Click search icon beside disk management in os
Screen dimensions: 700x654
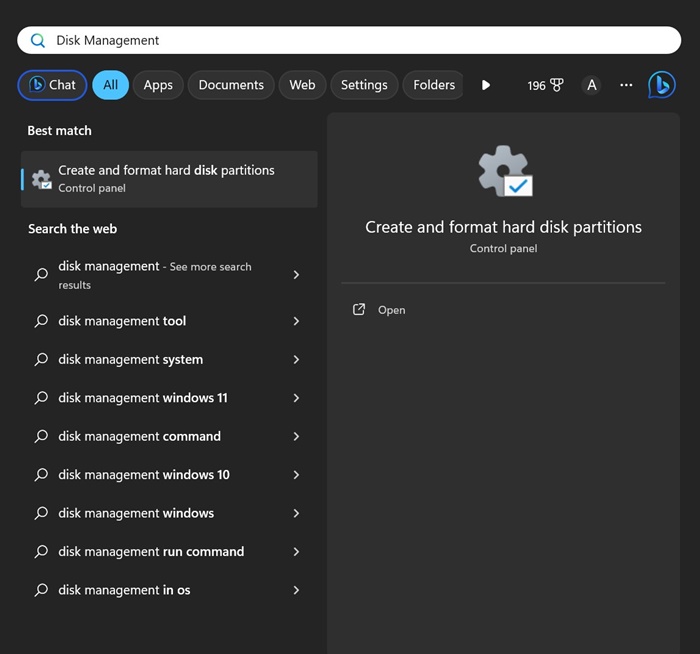point(41,590)
